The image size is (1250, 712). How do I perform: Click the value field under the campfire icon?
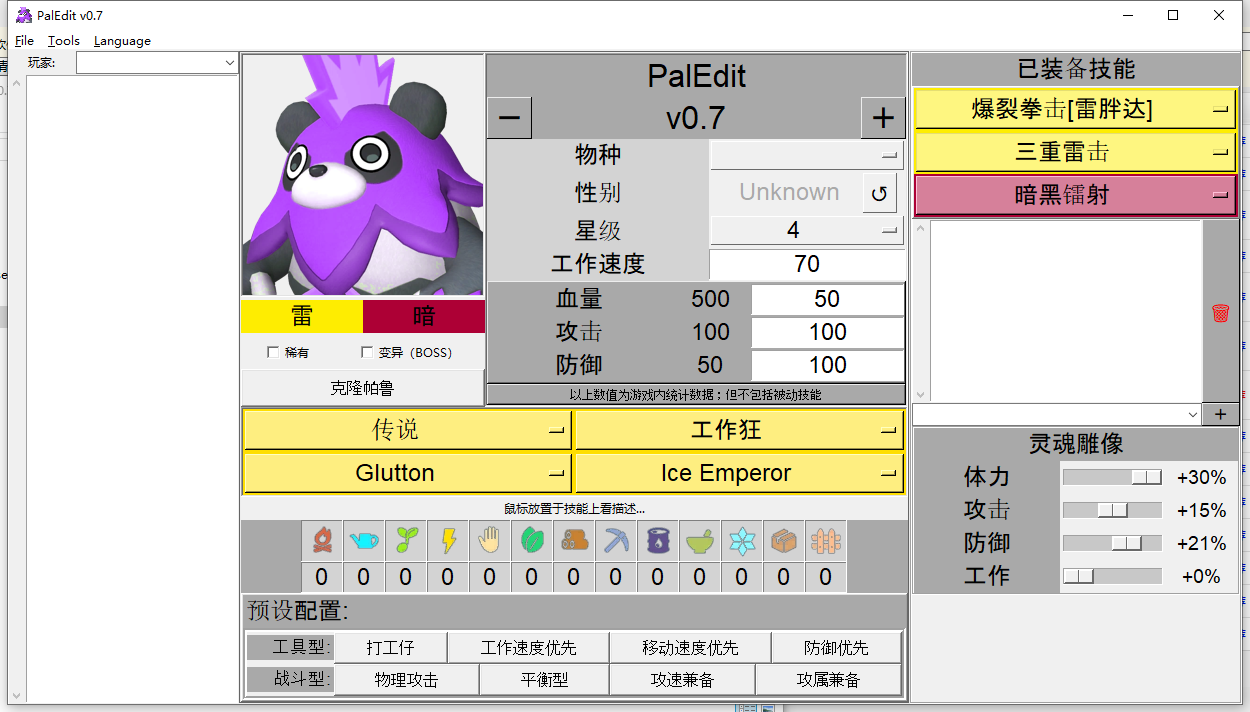[x=322, y=577]
